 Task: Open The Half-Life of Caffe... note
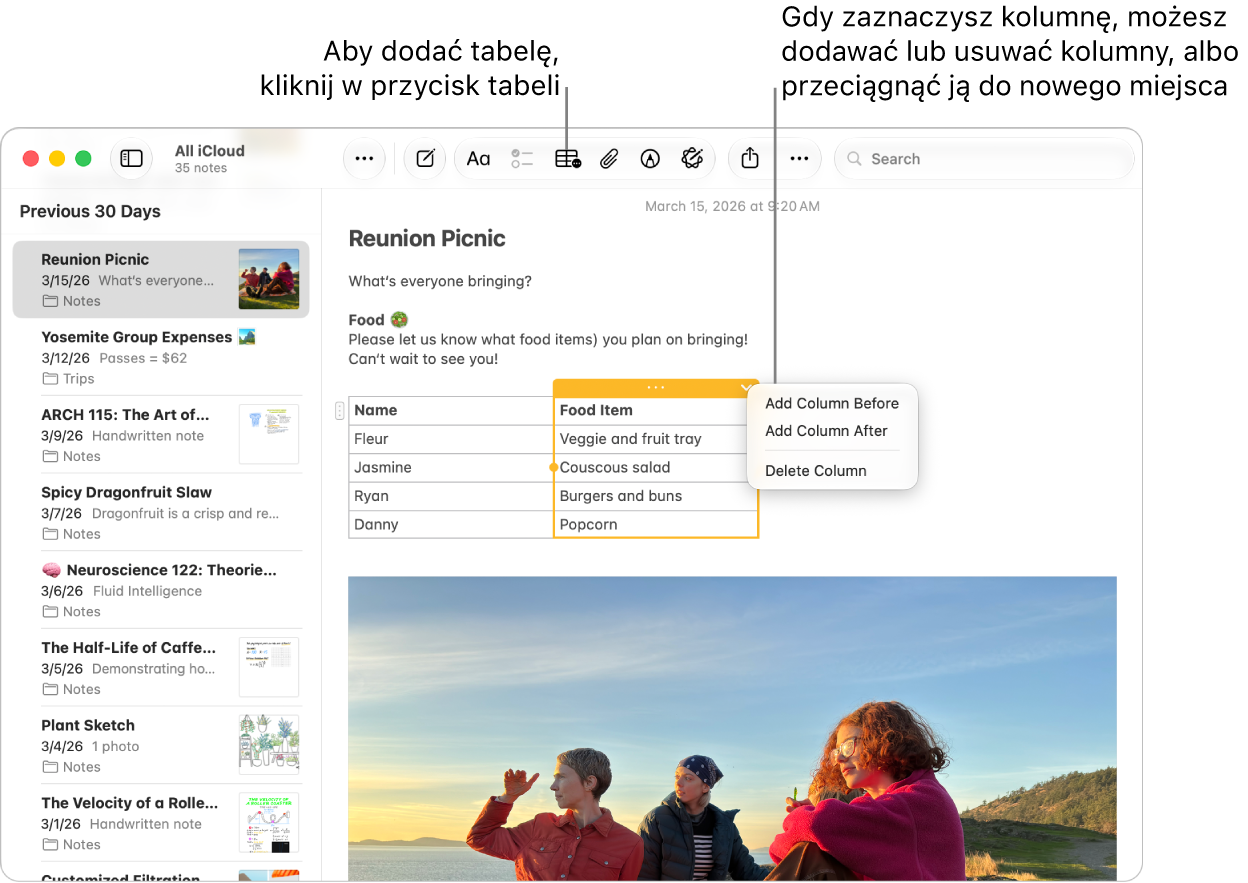(161, 668)
